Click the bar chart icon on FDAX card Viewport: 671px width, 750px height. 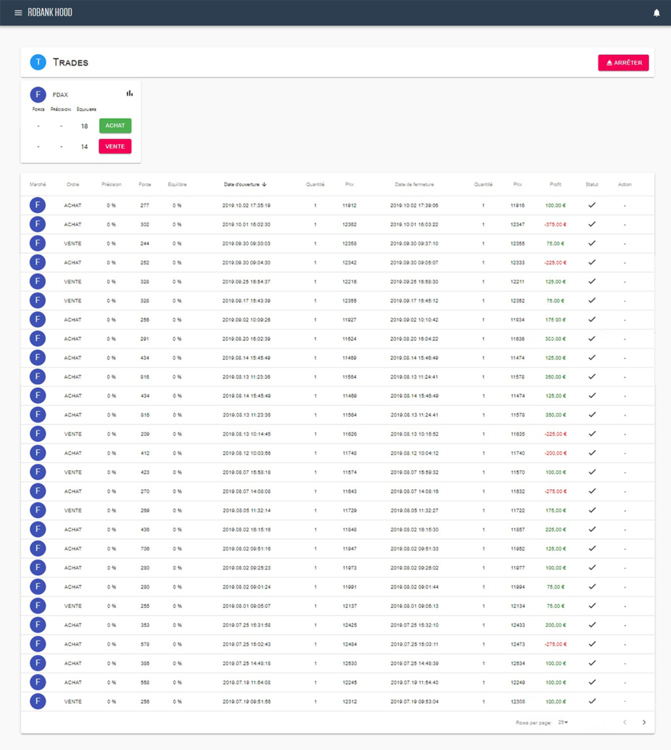130,94
